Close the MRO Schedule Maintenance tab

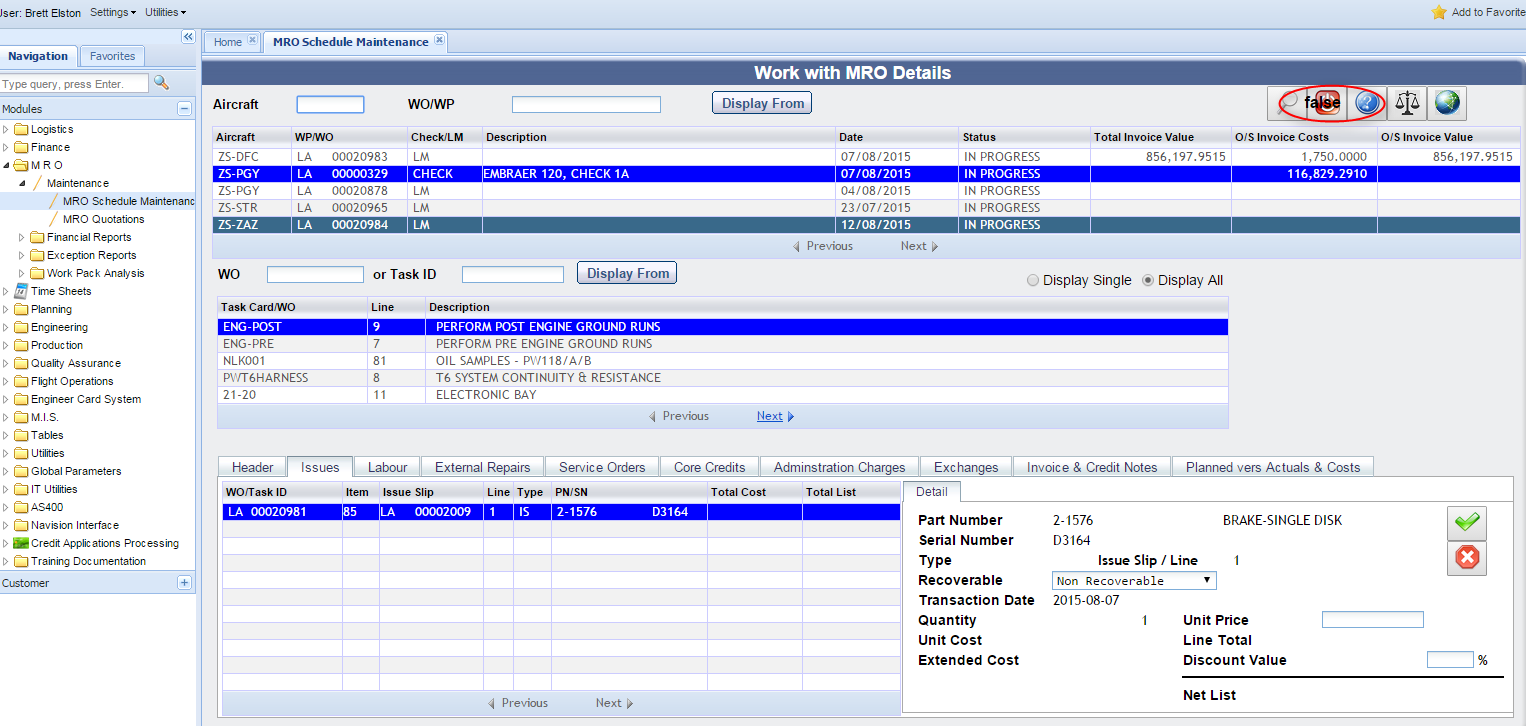[438, 41]
